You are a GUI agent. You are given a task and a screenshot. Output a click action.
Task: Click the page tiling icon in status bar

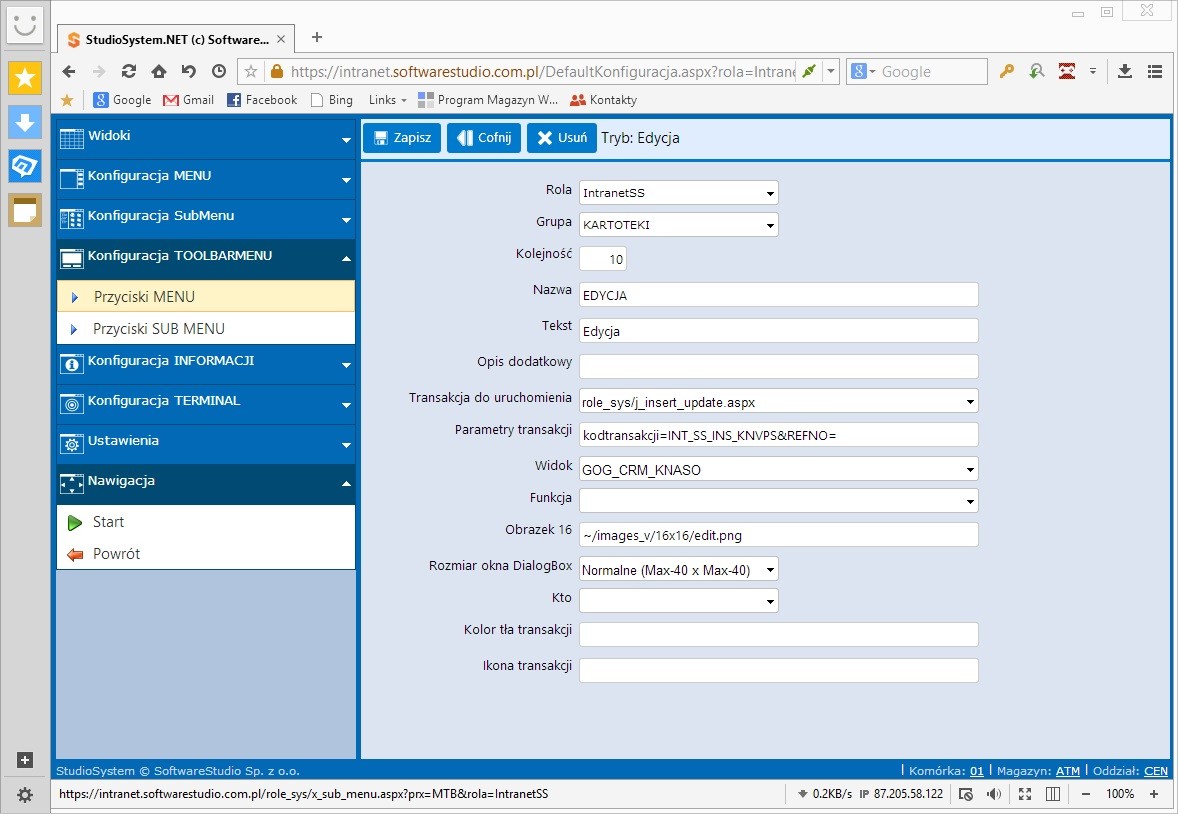(1053, 794)
